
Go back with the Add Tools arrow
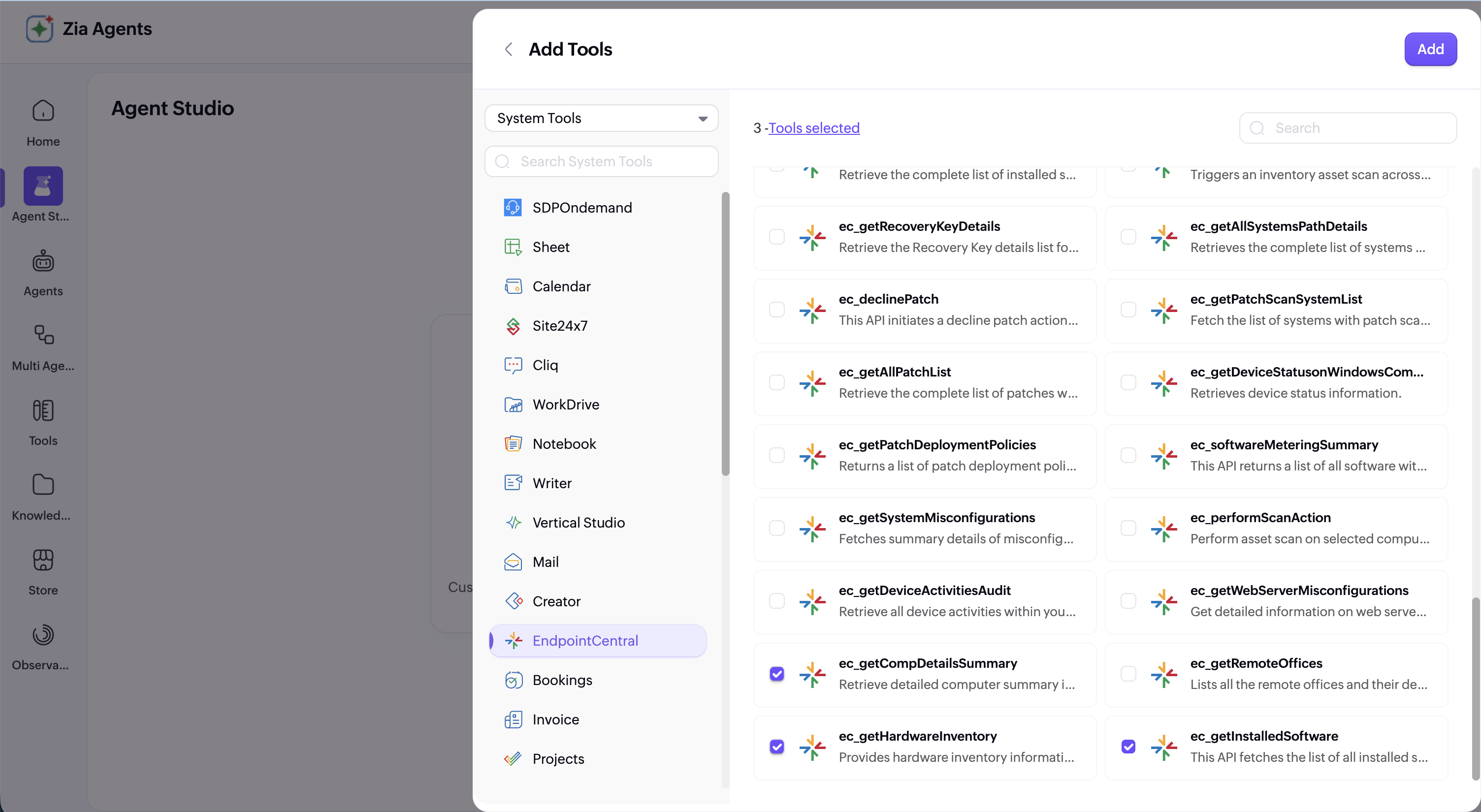coord(508,49)
